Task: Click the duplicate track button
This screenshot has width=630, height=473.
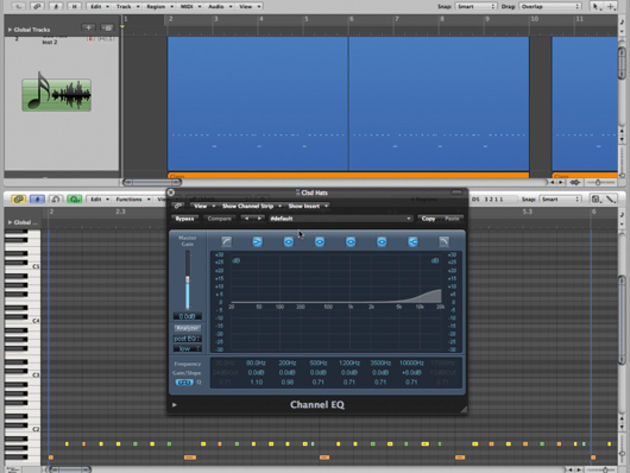Action: [x=107, y=28]
